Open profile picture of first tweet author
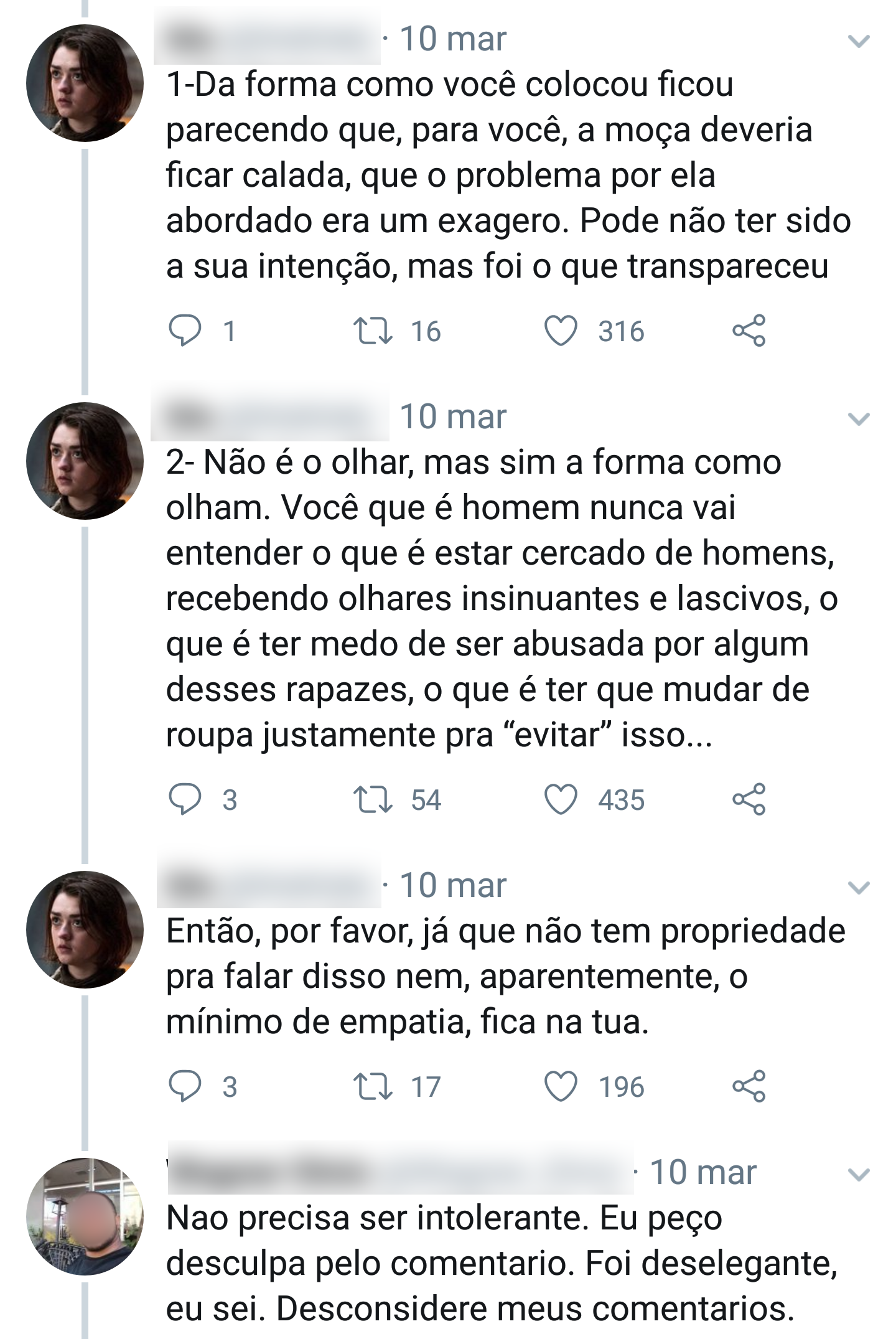The image size is (896, 1339). pyautogui.click(x=85, y=83)
